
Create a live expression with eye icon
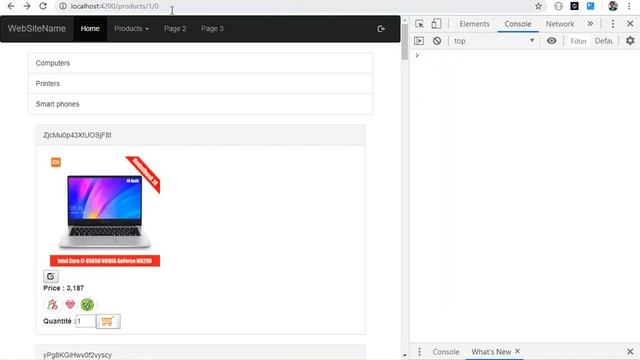click(551, 41)
